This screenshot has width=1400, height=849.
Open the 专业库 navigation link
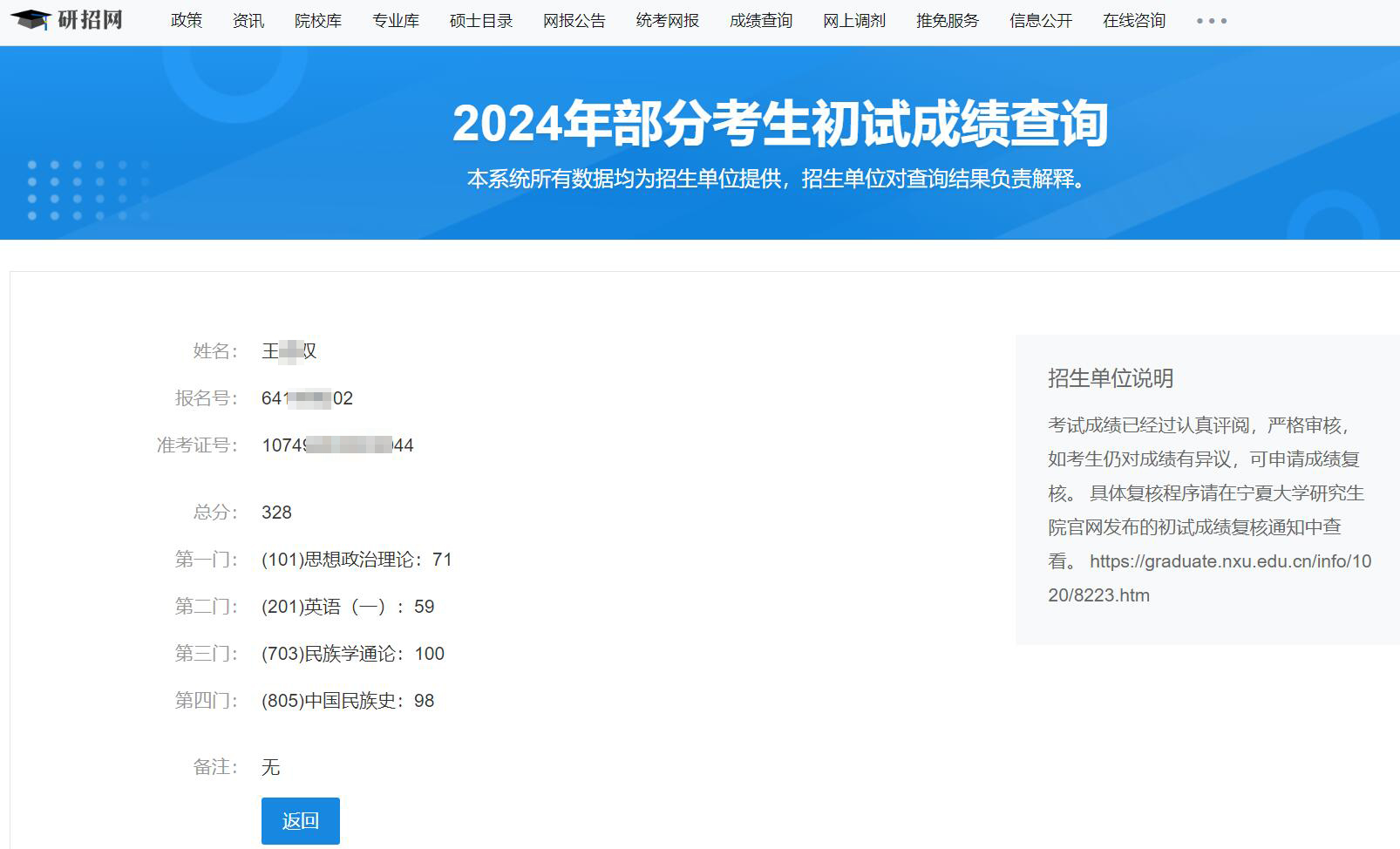pyautogui.click(x=396, y=21)
